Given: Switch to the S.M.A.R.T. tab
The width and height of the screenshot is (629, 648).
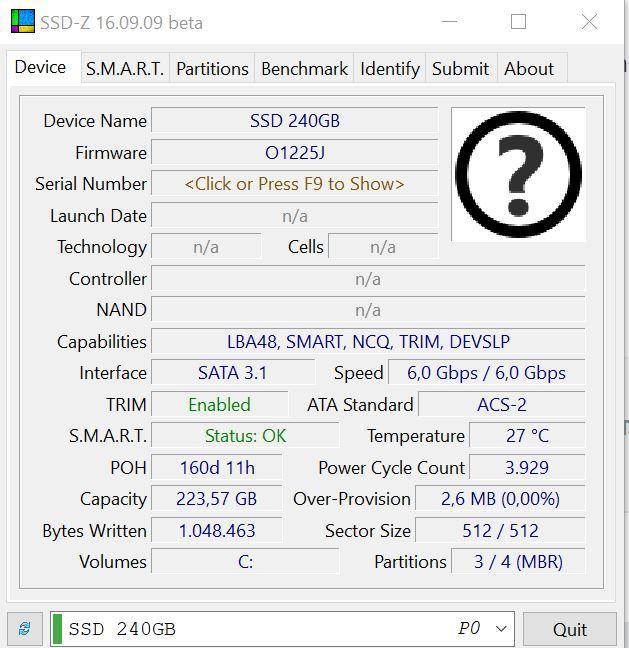Looking at the screenshot, I should [124, 68].
